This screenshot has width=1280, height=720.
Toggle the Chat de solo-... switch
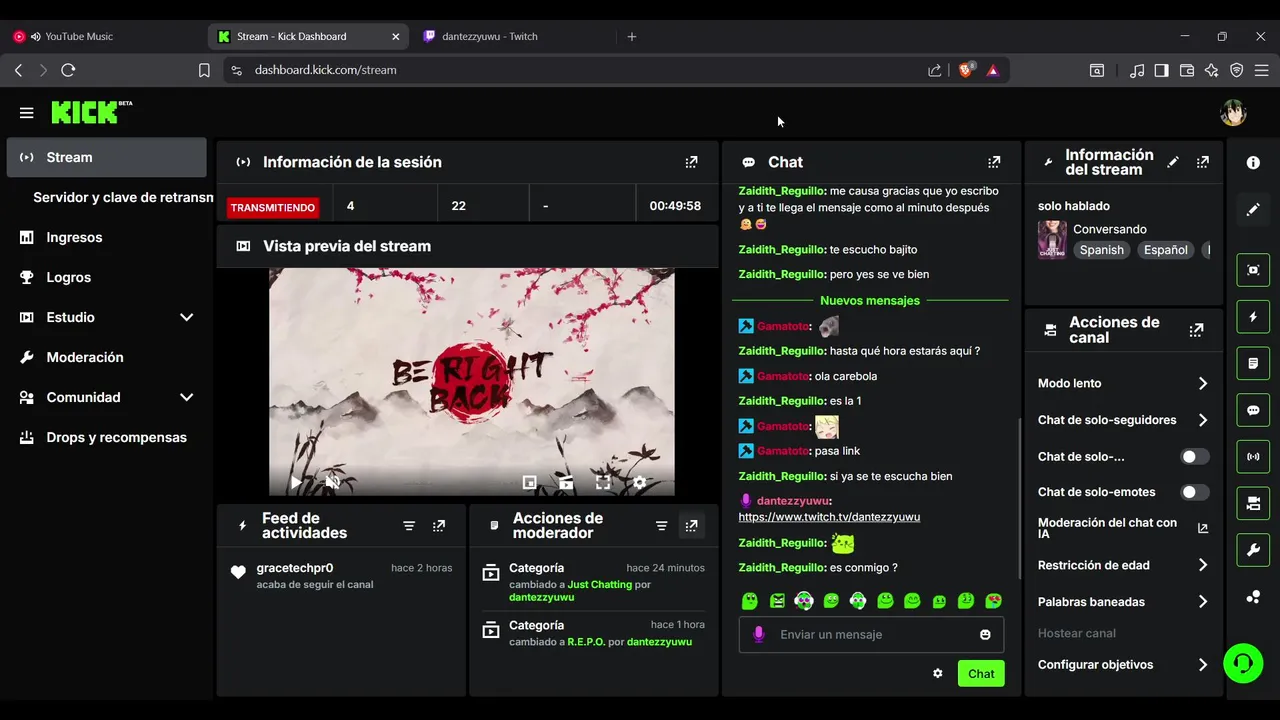tap(1195, 457)
